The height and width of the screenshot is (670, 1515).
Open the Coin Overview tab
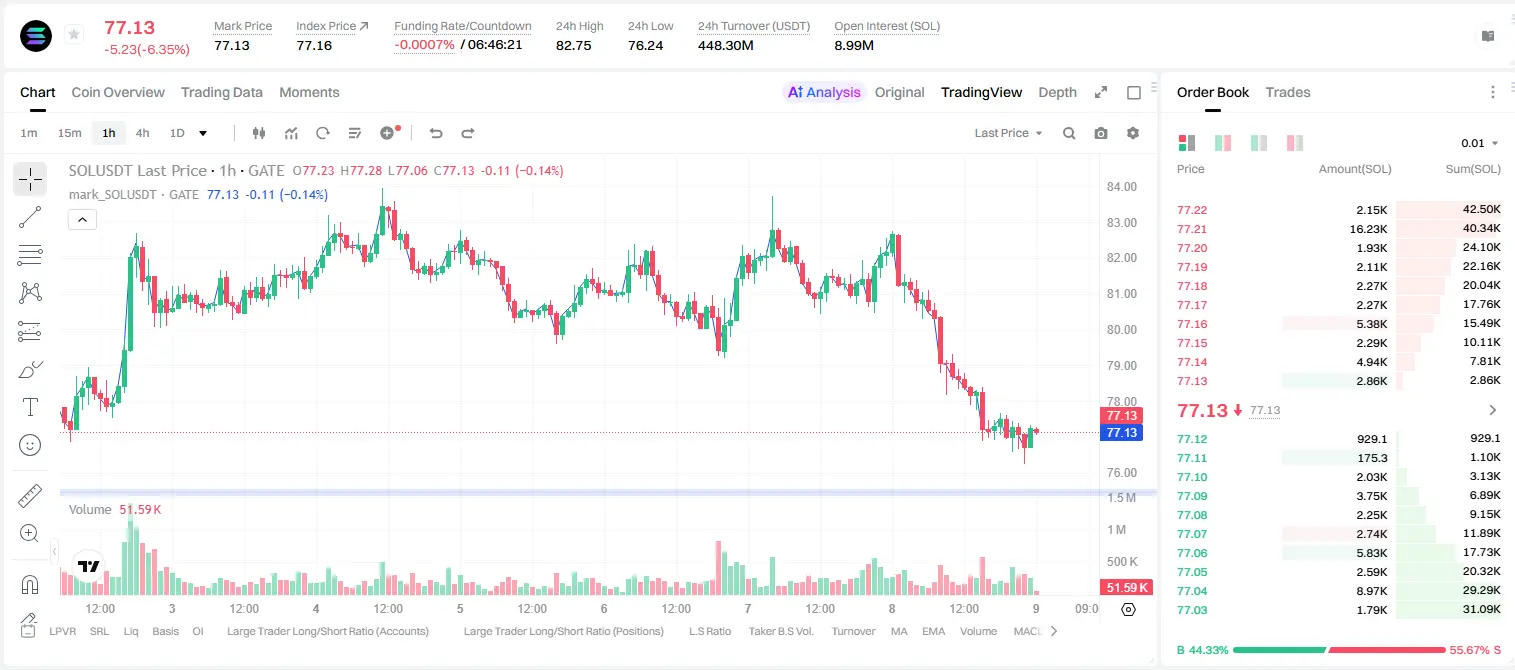118,92
